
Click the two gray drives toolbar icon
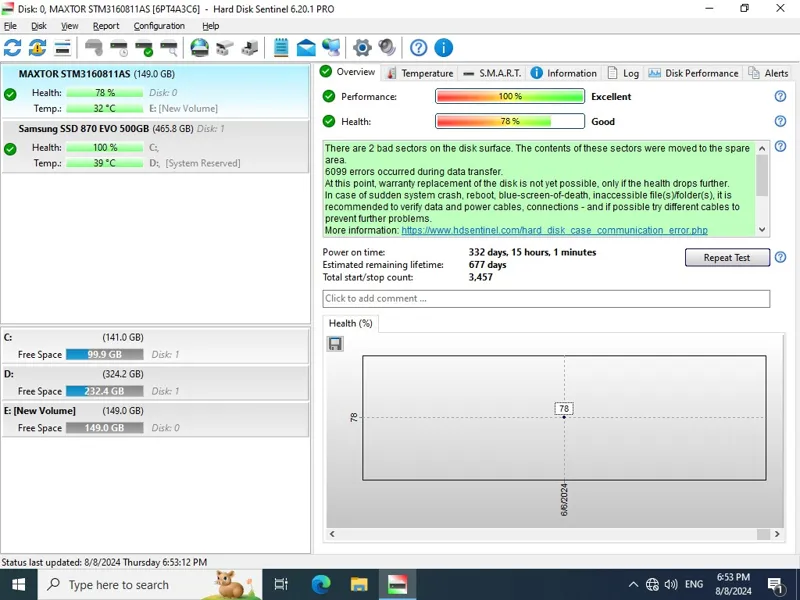pyautogui.click(x=224, y=48)
